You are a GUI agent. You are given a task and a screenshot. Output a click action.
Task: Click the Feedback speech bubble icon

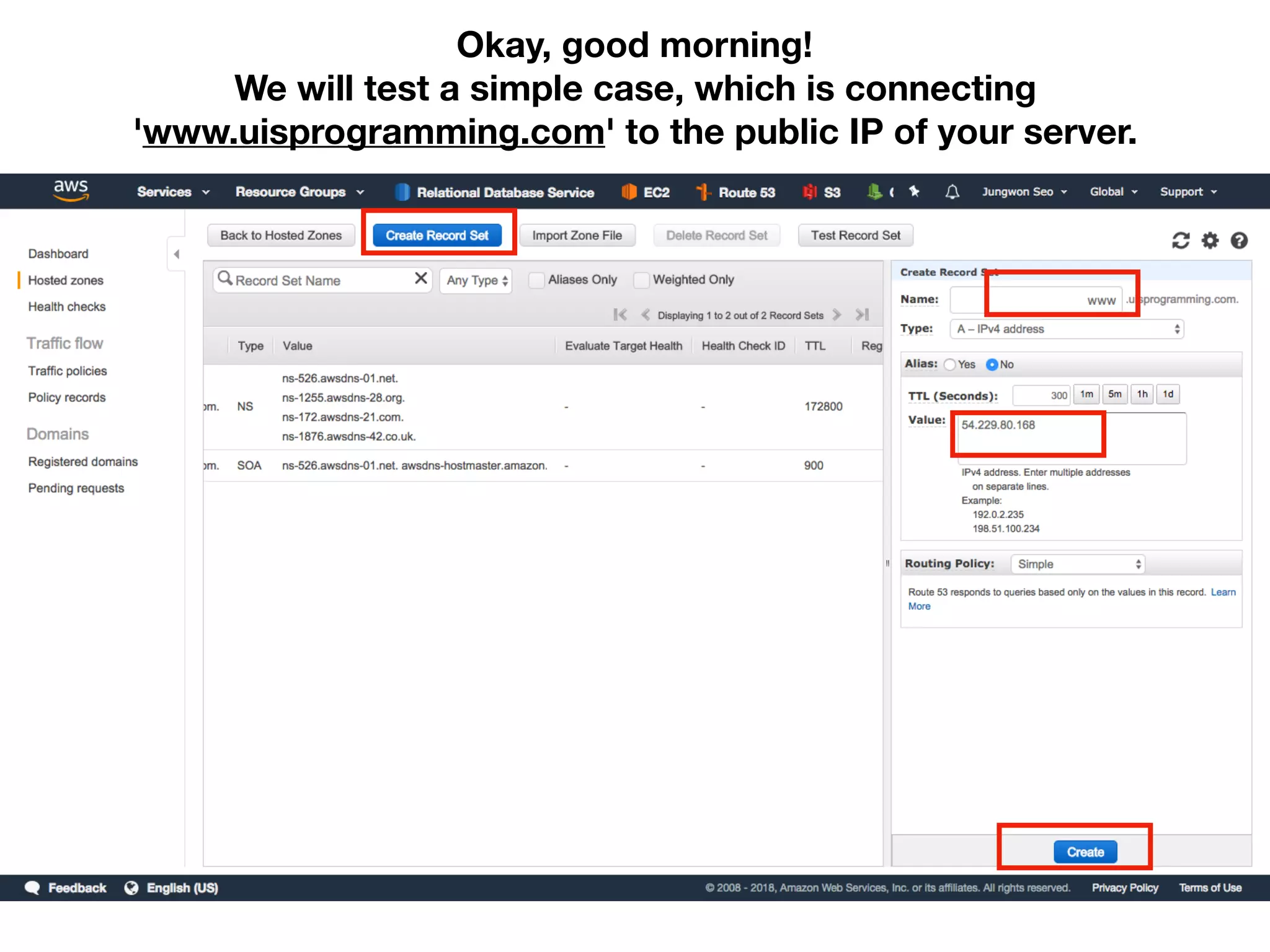click(x=32, y=888)
